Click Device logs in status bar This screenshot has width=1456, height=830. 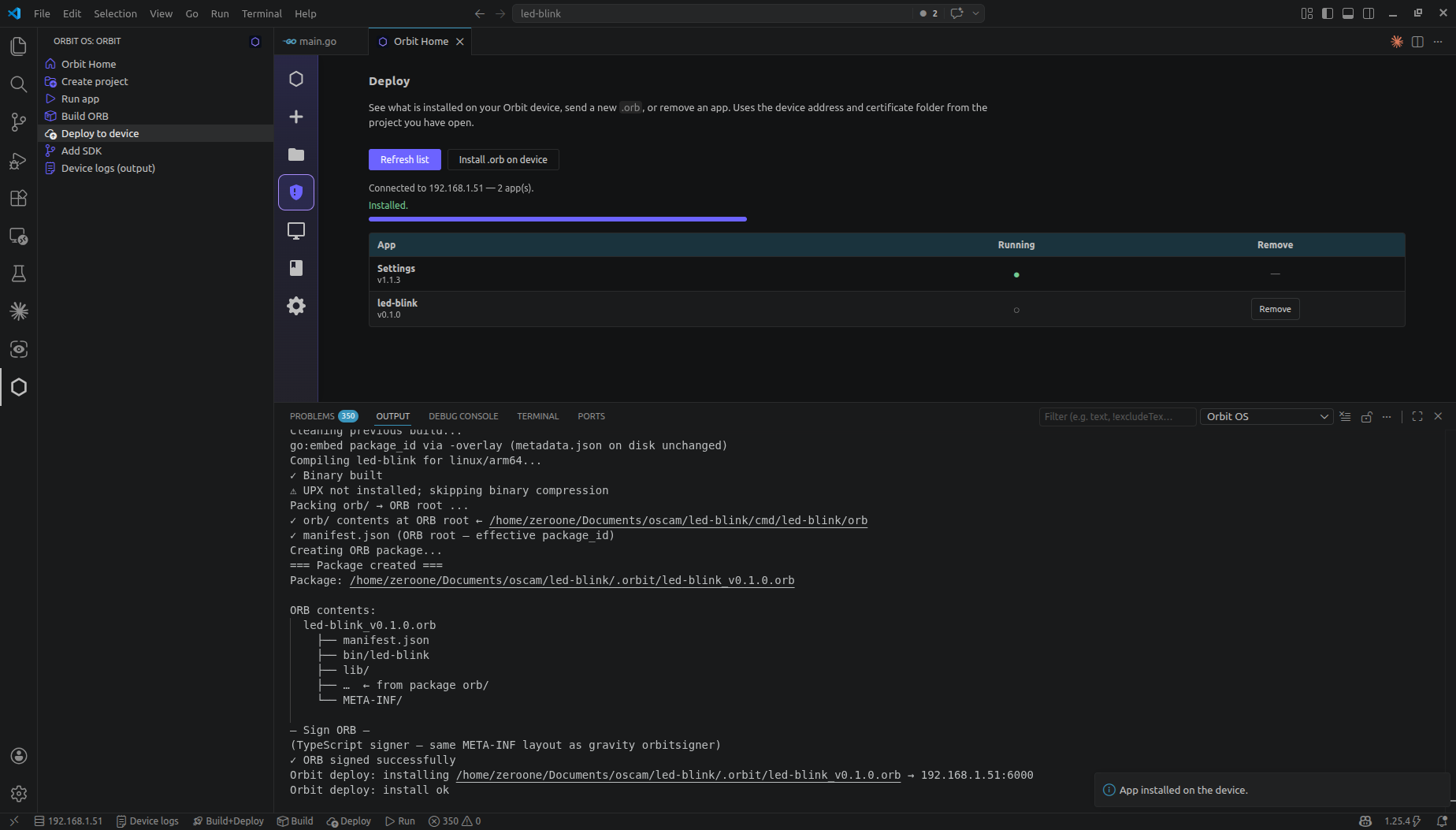pyautogui.click(x=147, y=821)
